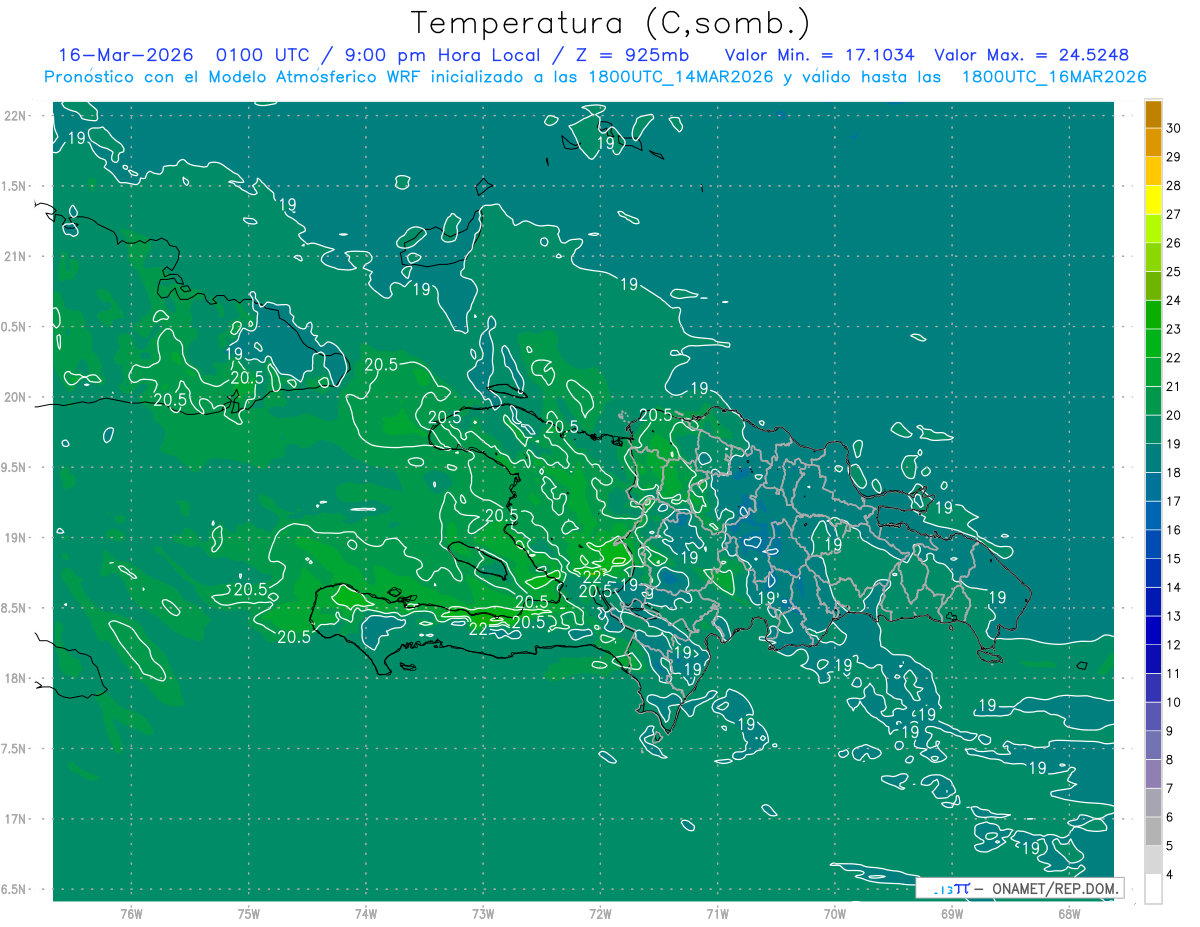Viewport: 1200px width, 927px height.
Task: Click the color bar value 4
Action: coord(1170,874)
